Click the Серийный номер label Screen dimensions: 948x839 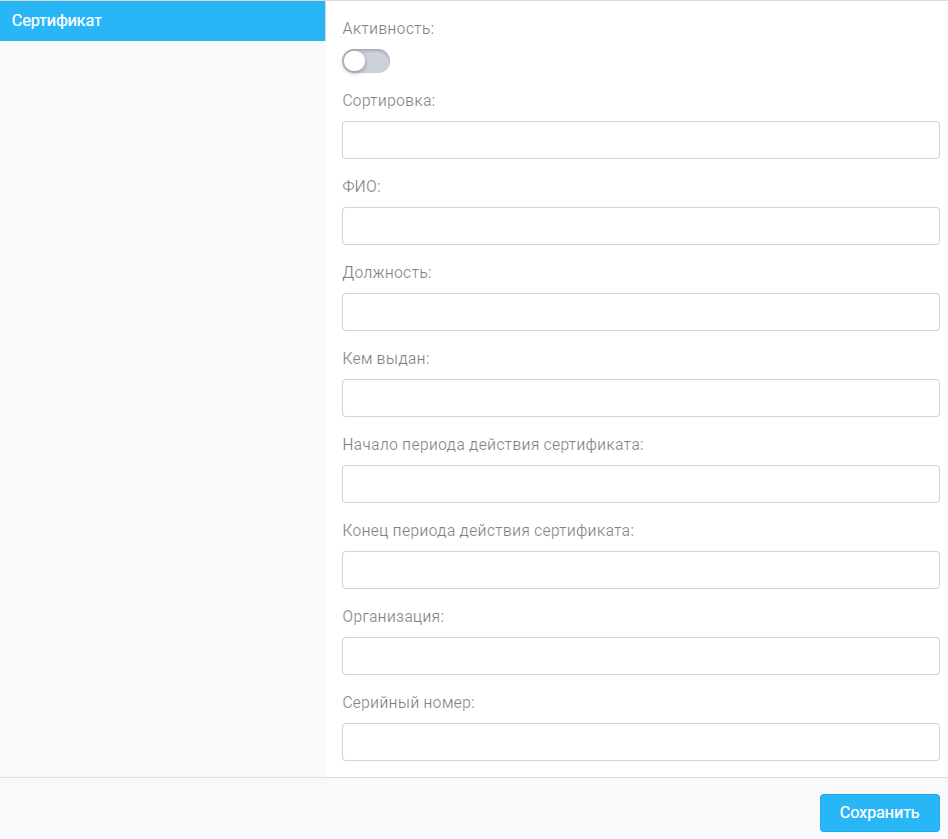(408, 703)
